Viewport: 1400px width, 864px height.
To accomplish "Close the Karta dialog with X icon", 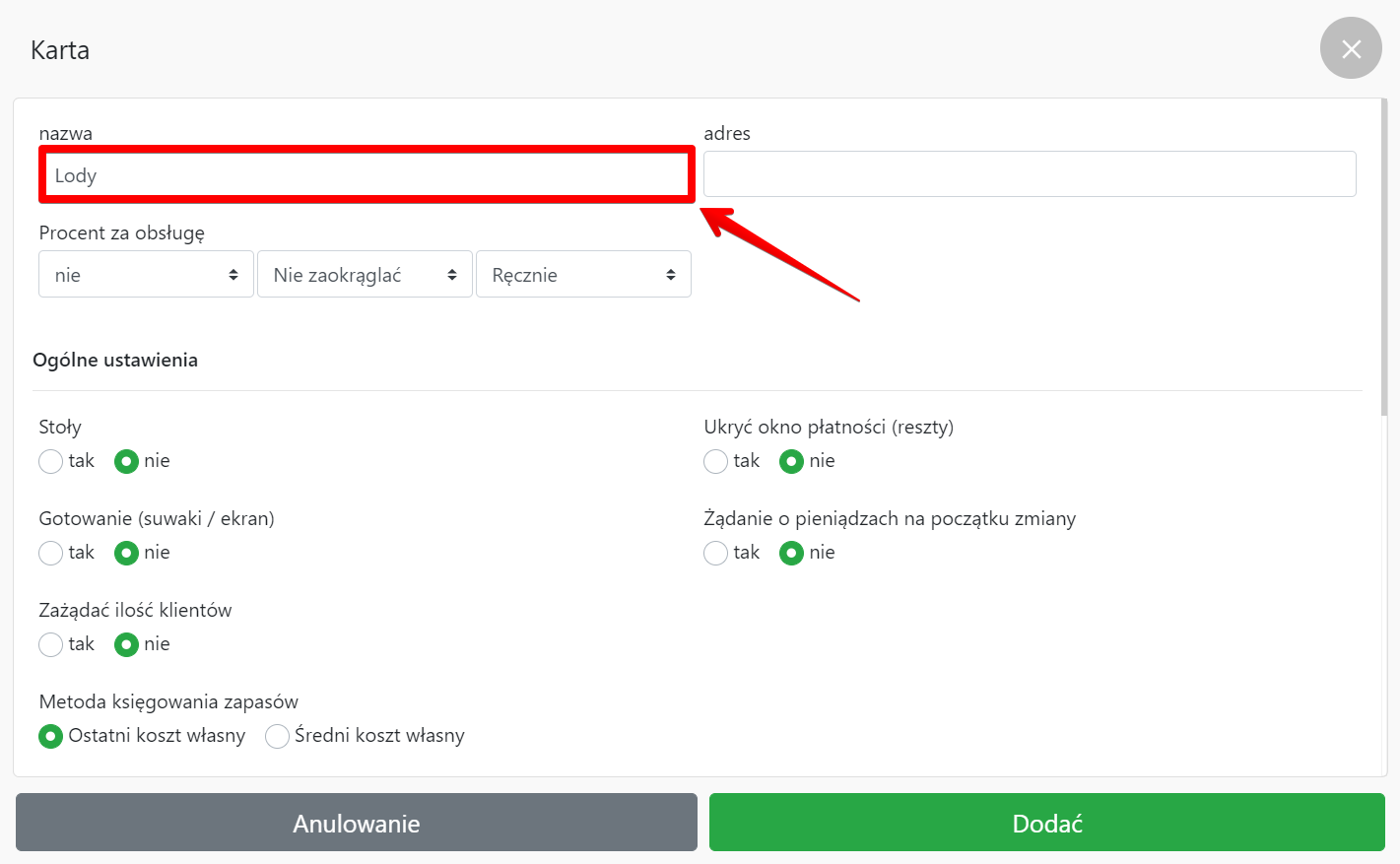I will [1351, 48].
